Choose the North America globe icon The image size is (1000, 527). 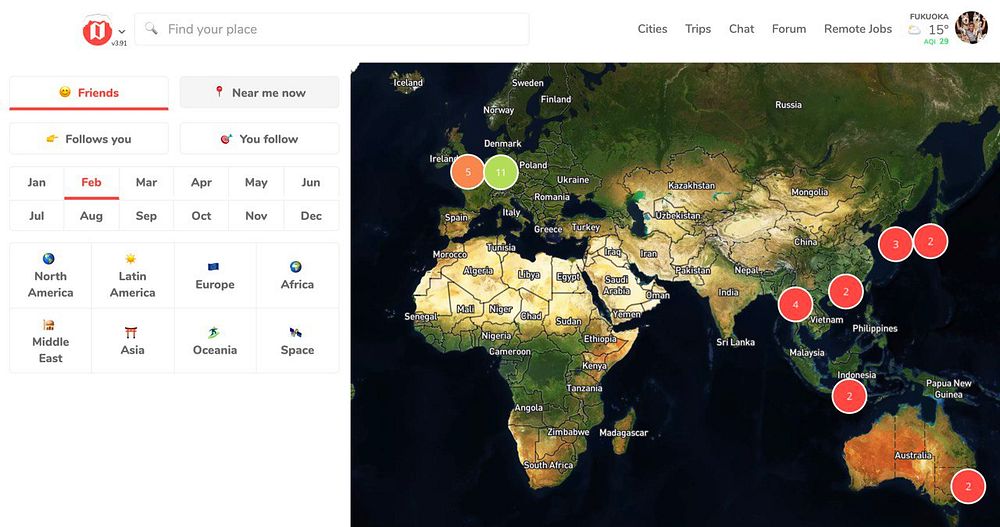pos(49,259)
